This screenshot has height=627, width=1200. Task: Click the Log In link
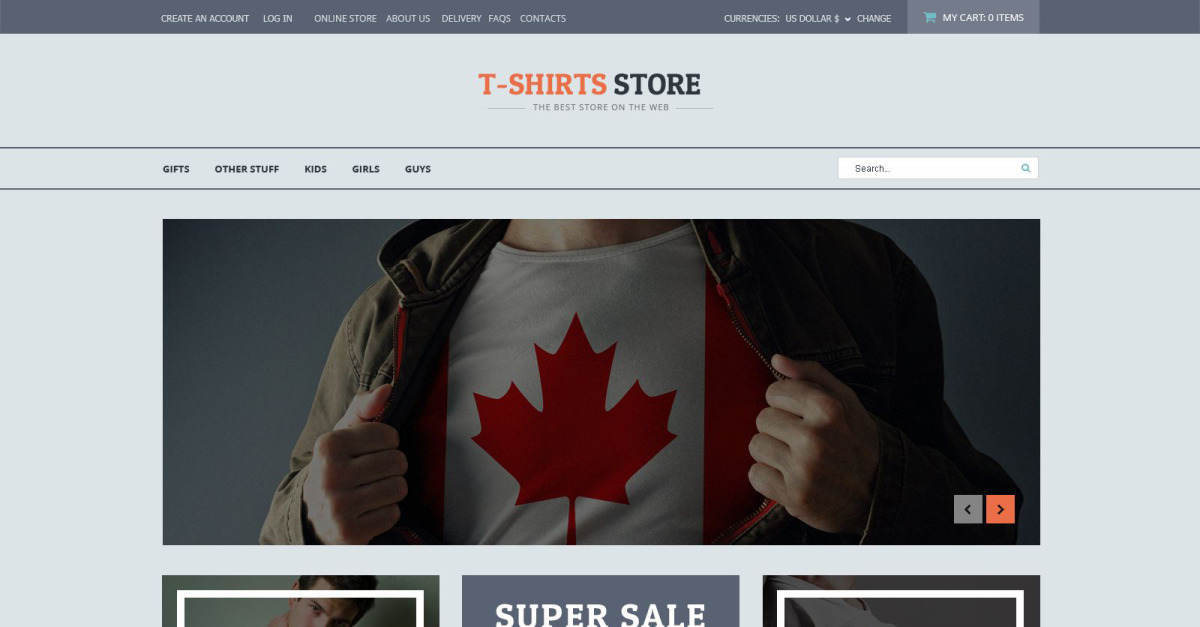(278, 18)
